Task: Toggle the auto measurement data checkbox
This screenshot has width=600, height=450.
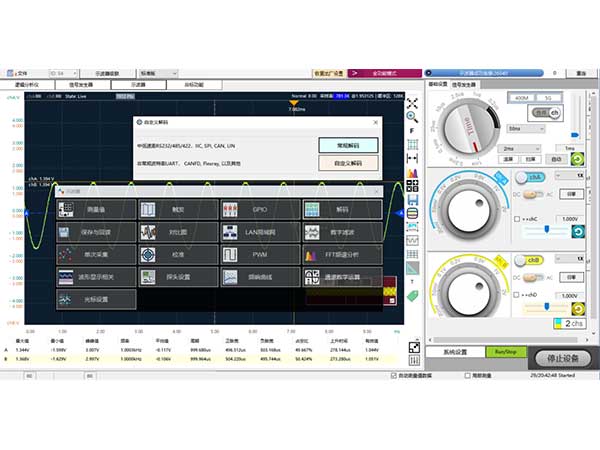Action: pos(393,376)
